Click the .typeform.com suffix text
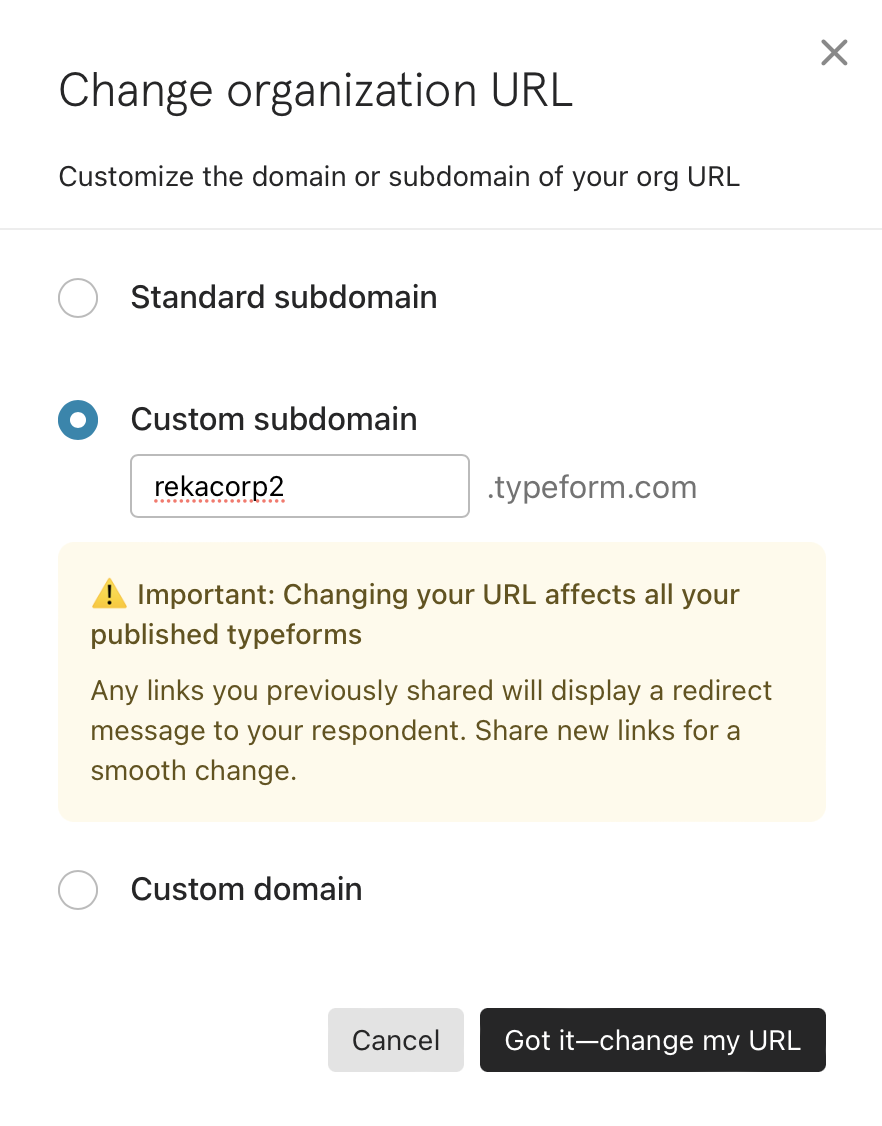882x1126 pixels. (592, 488)
